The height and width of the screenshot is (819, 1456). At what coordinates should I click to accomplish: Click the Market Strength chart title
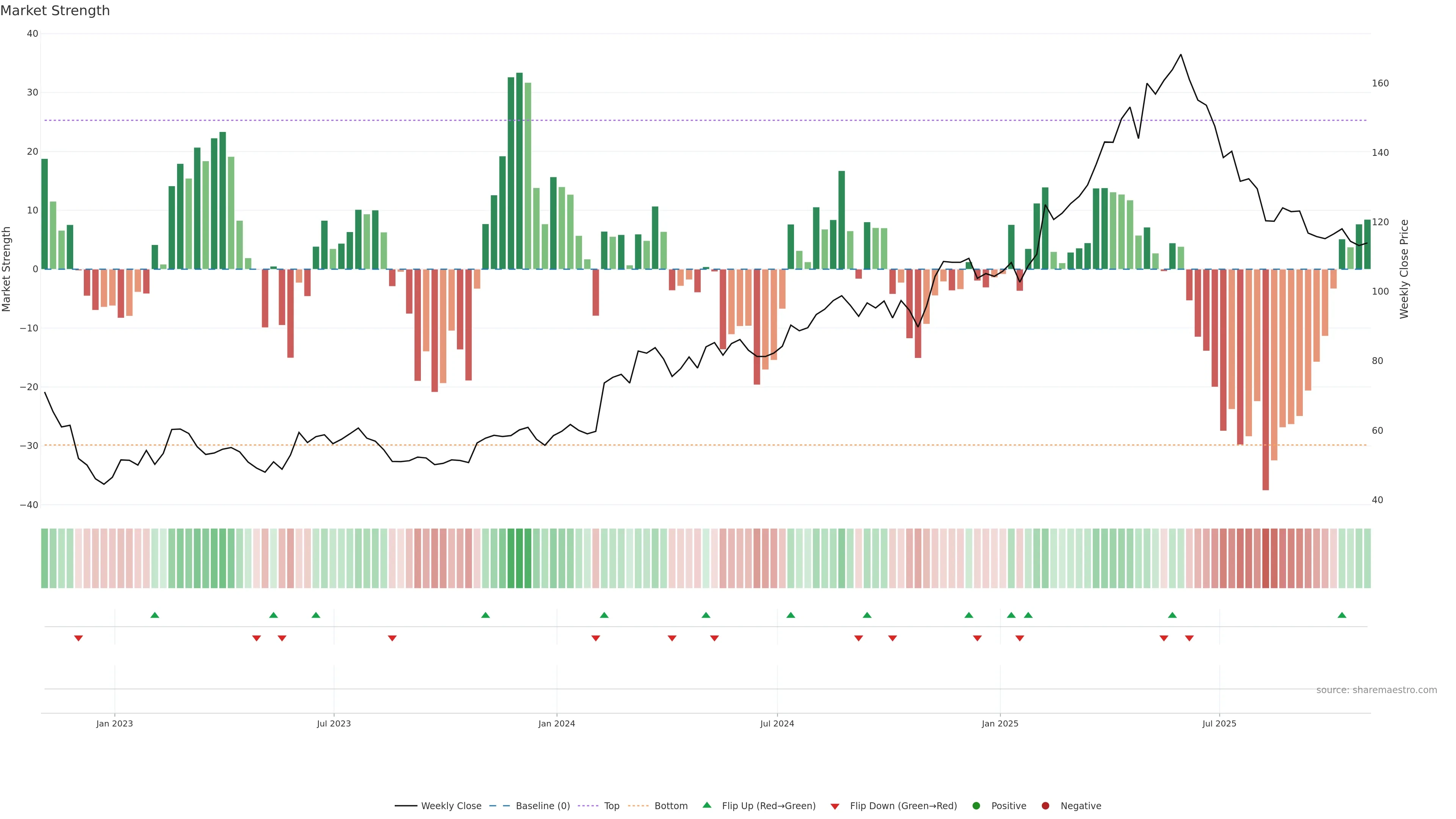[x=55, y=11]
